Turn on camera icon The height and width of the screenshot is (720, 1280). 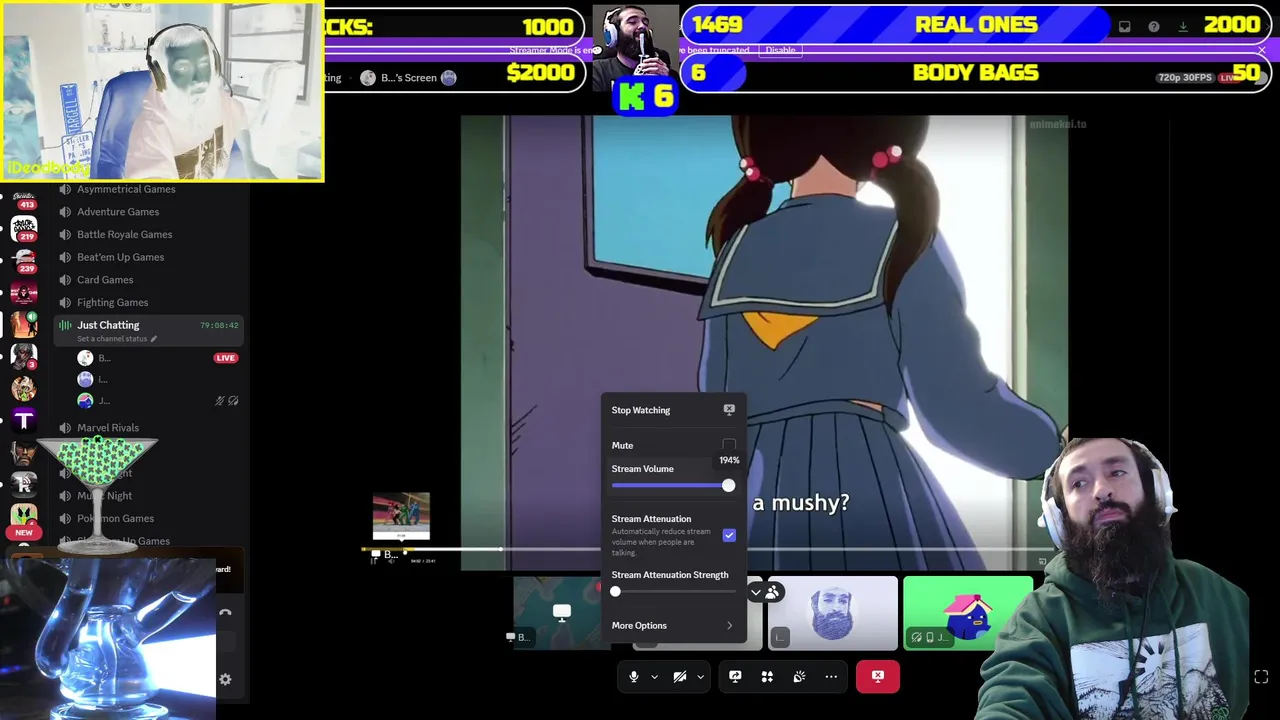coord(679,677)
